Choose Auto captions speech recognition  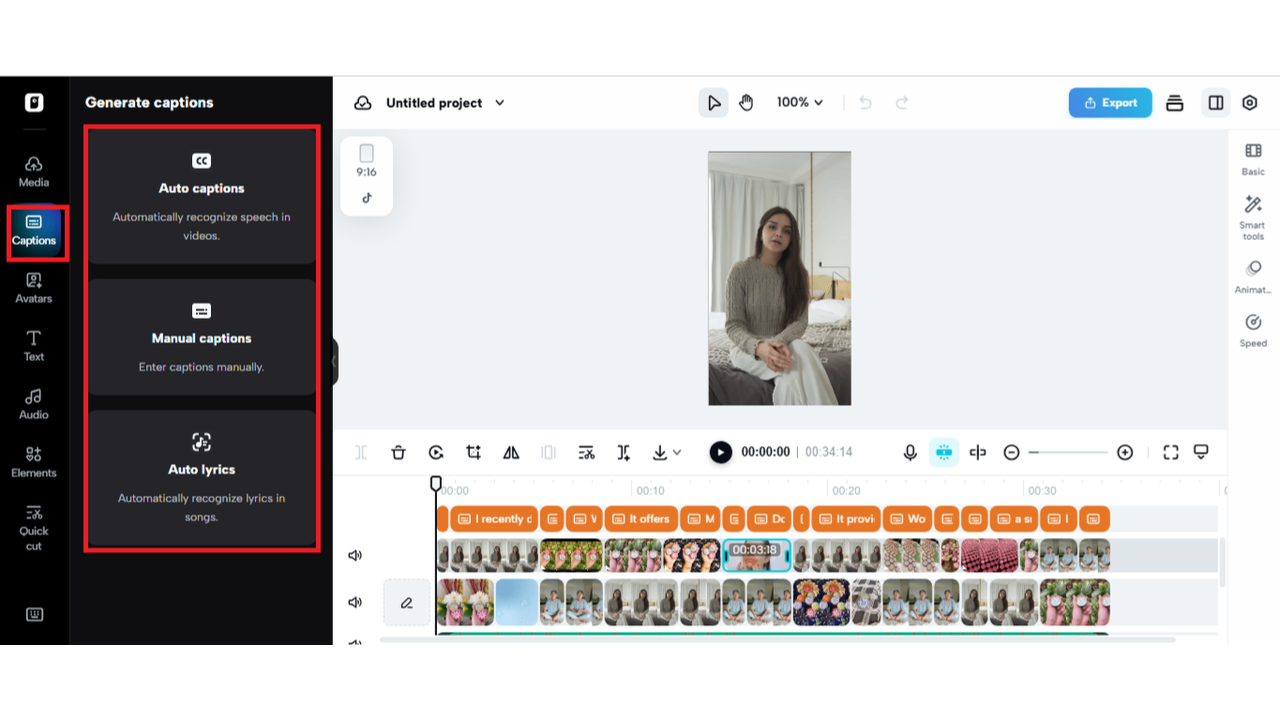pyautogui.click(x=202, y=197)
